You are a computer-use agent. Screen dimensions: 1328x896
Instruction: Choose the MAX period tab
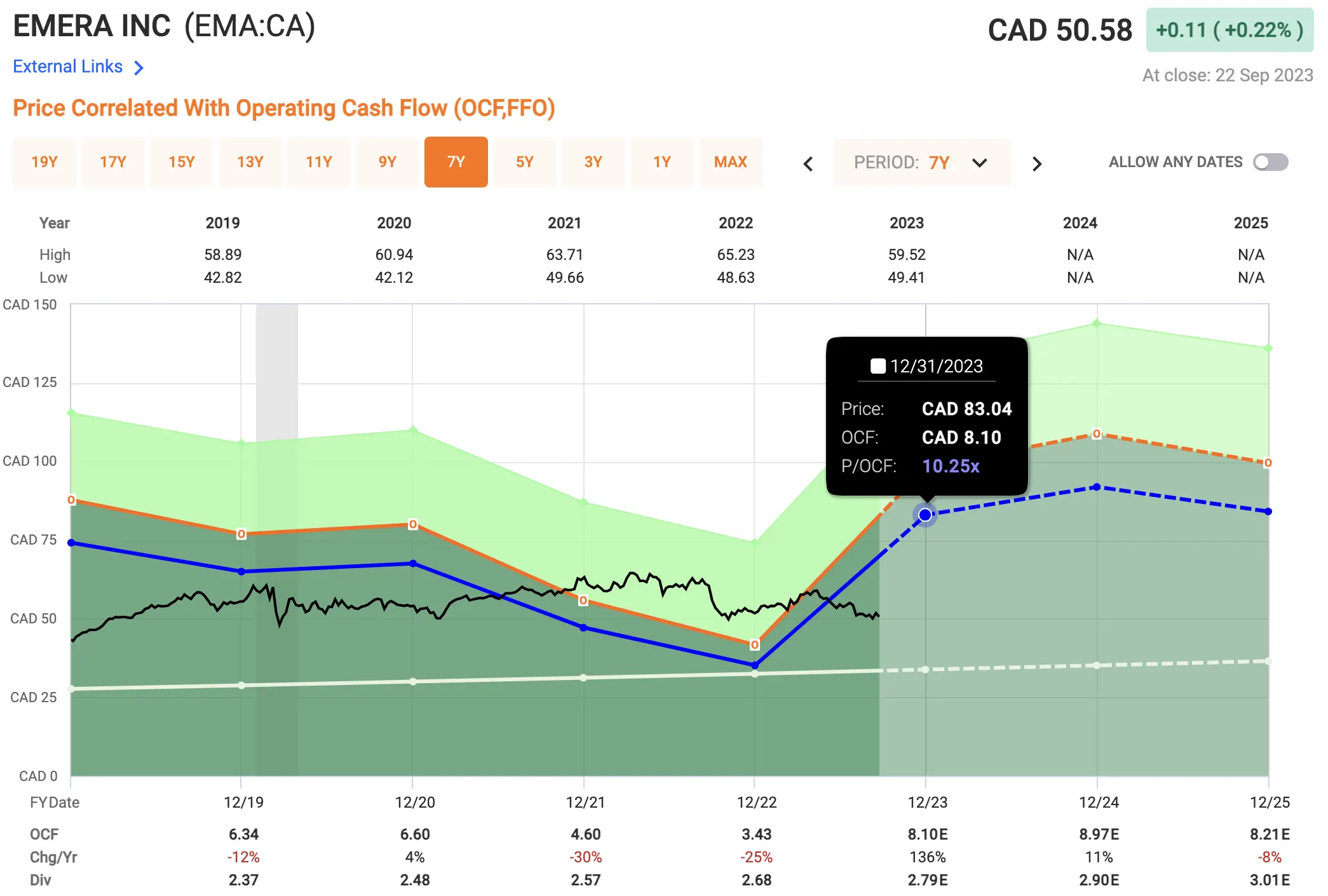pyautogui.click(x=731, y=162)
